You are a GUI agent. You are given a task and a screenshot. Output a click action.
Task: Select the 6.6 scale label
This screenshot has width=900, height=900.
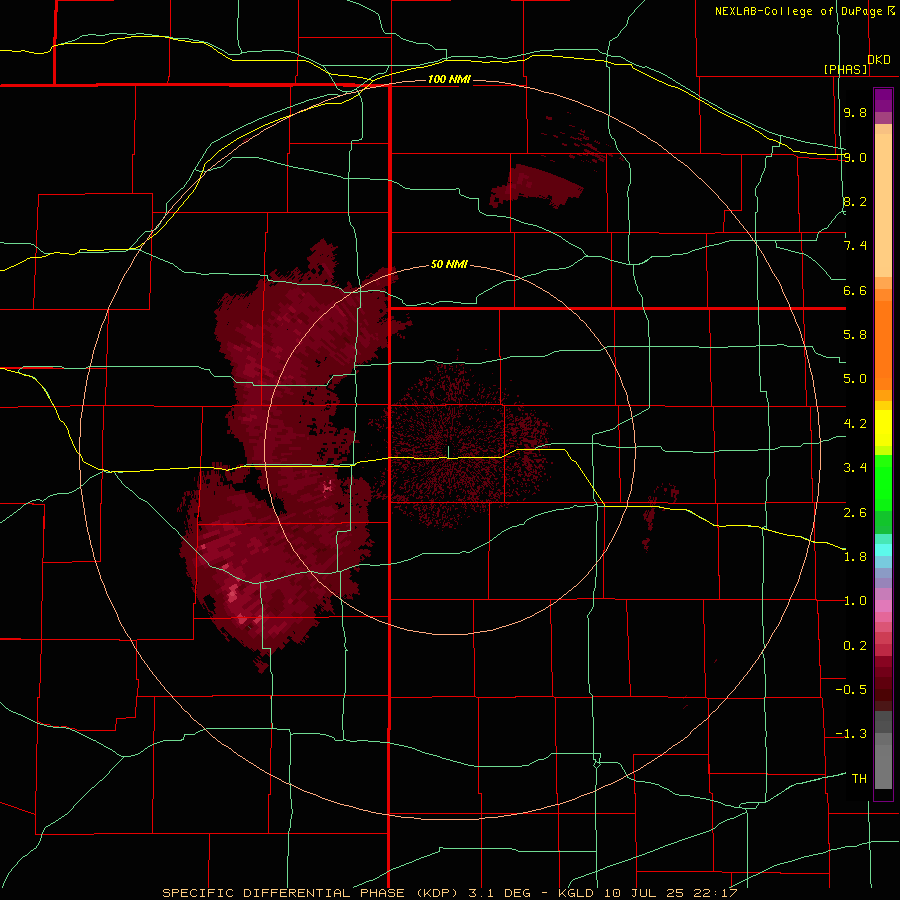pos(855,290)
